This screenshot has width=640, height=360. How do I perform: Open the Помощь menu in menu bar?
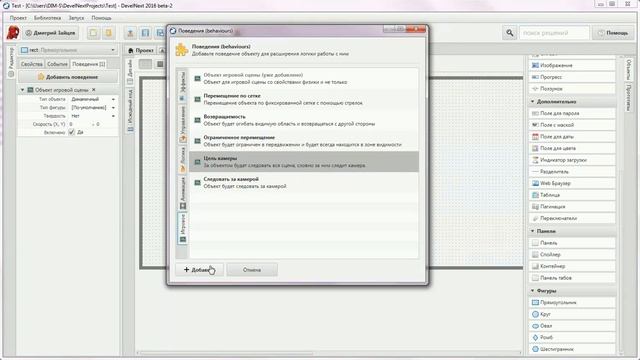(x=101, y=18)
